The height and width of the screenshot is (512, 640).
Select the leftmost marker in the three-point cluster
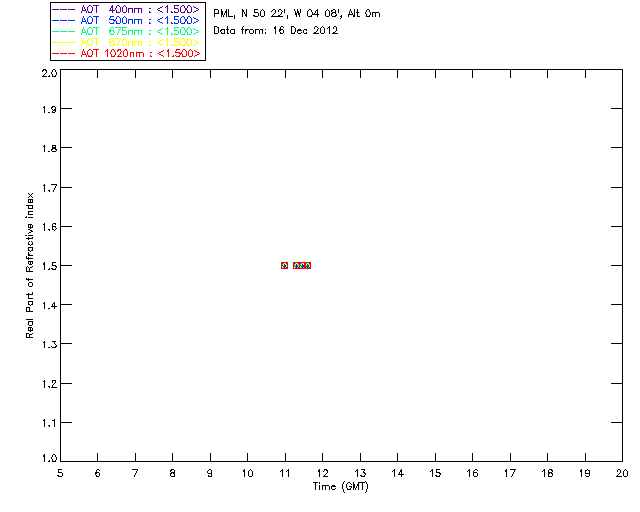[296, 265]
